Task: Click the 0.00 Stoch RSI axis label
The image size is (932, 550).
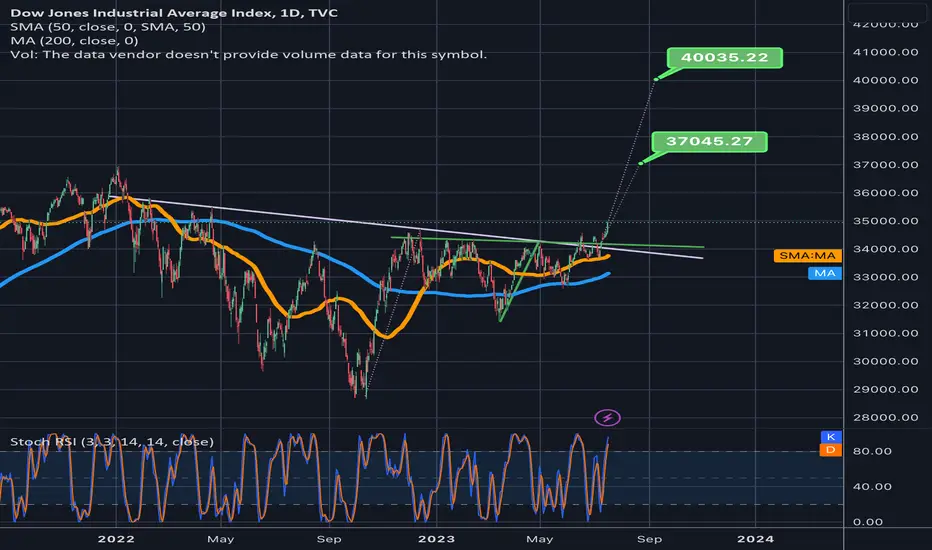Action: point(868,522)
